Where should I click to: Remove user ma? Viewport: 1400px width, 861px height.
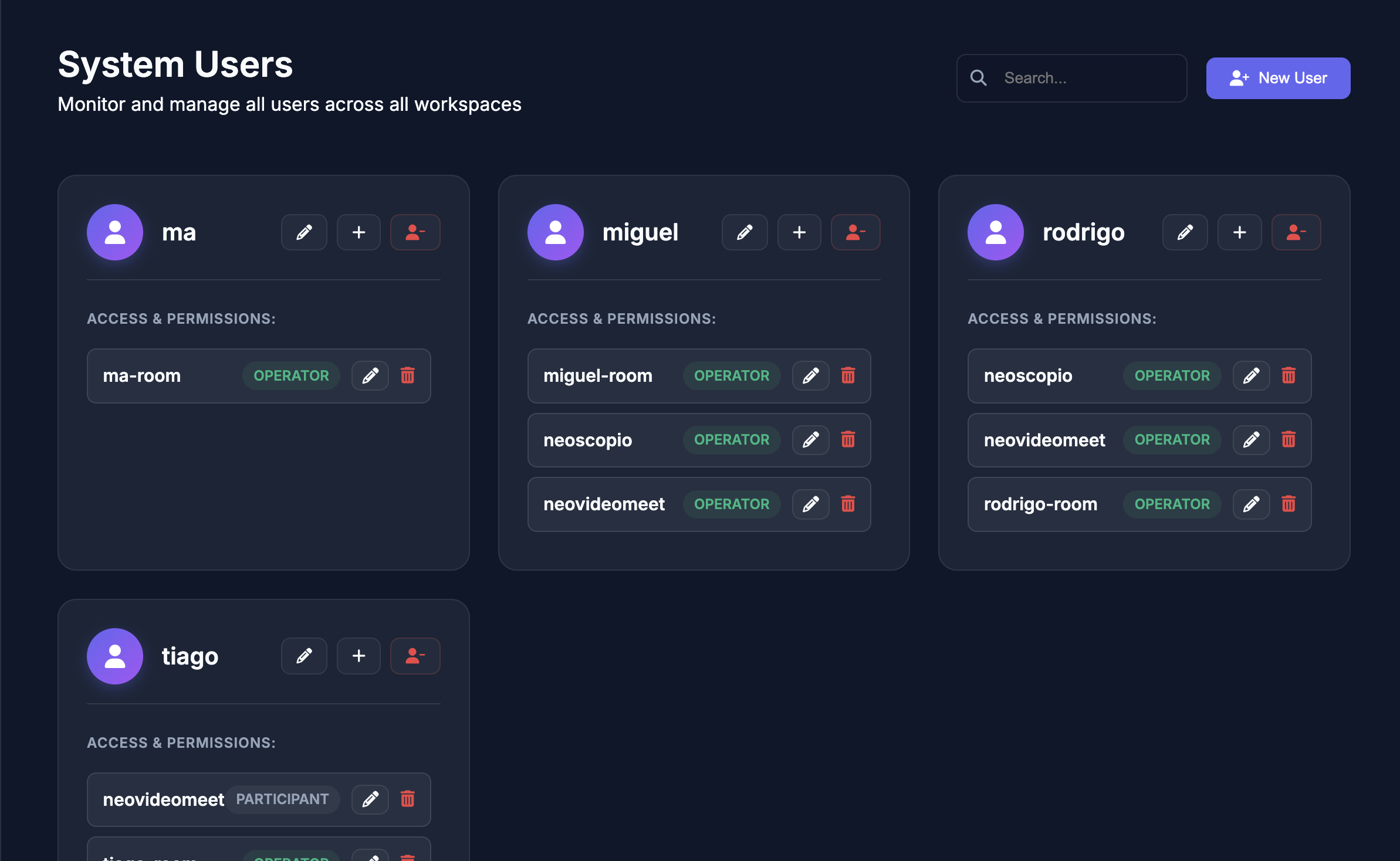click(x=415, y=232)
